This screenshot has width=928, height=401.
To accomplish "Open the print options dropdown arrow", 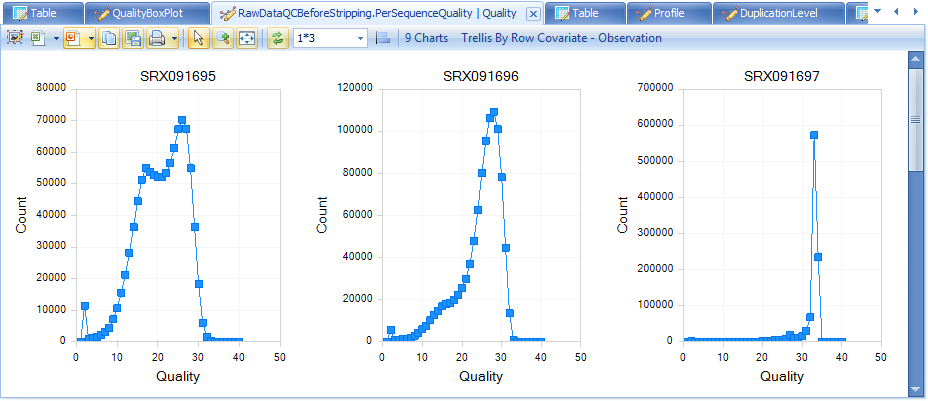I will point(174,38).
